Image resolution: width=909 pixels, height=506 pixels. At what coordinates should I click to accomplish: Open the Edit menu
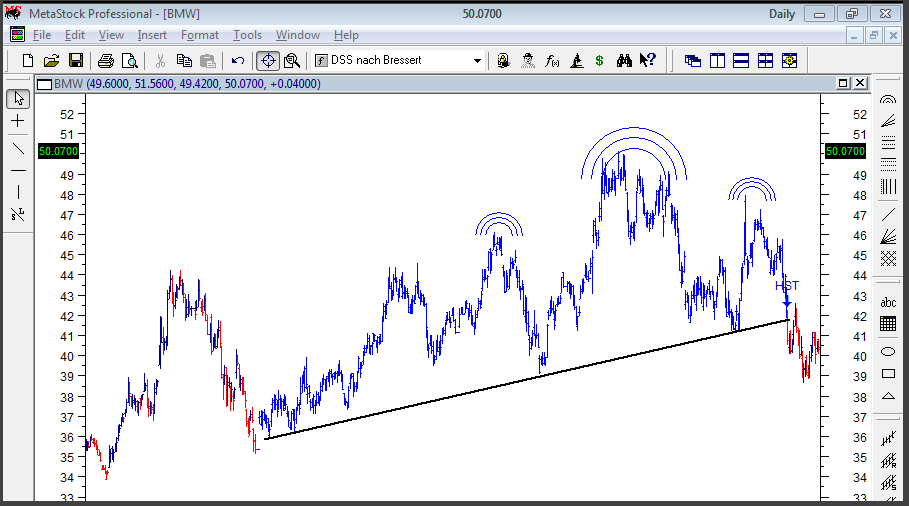[x=75, y=35]
